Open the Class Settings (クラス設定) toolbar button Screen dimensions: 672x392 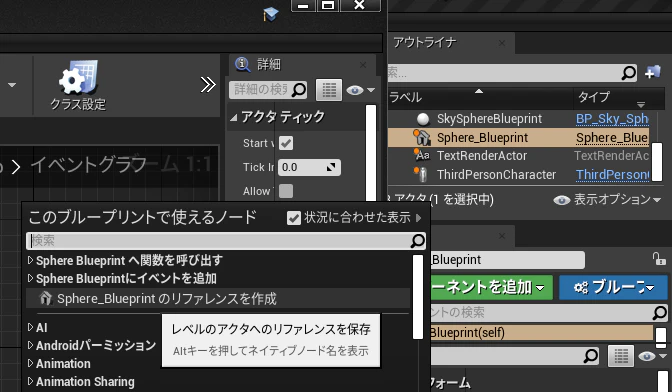[x=78, y=86]
